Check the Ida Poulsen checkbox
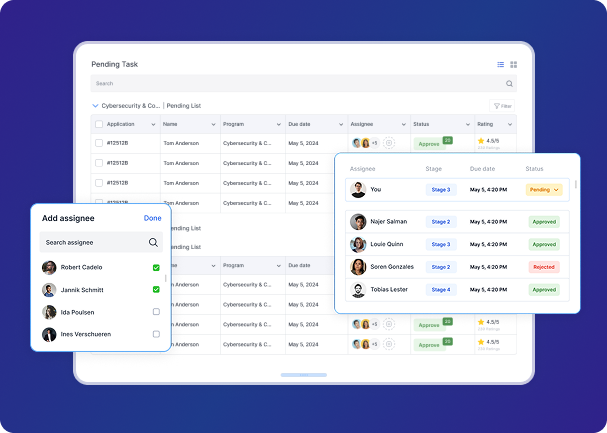Viewport: 607px width, 433px height. coord(156,312)
